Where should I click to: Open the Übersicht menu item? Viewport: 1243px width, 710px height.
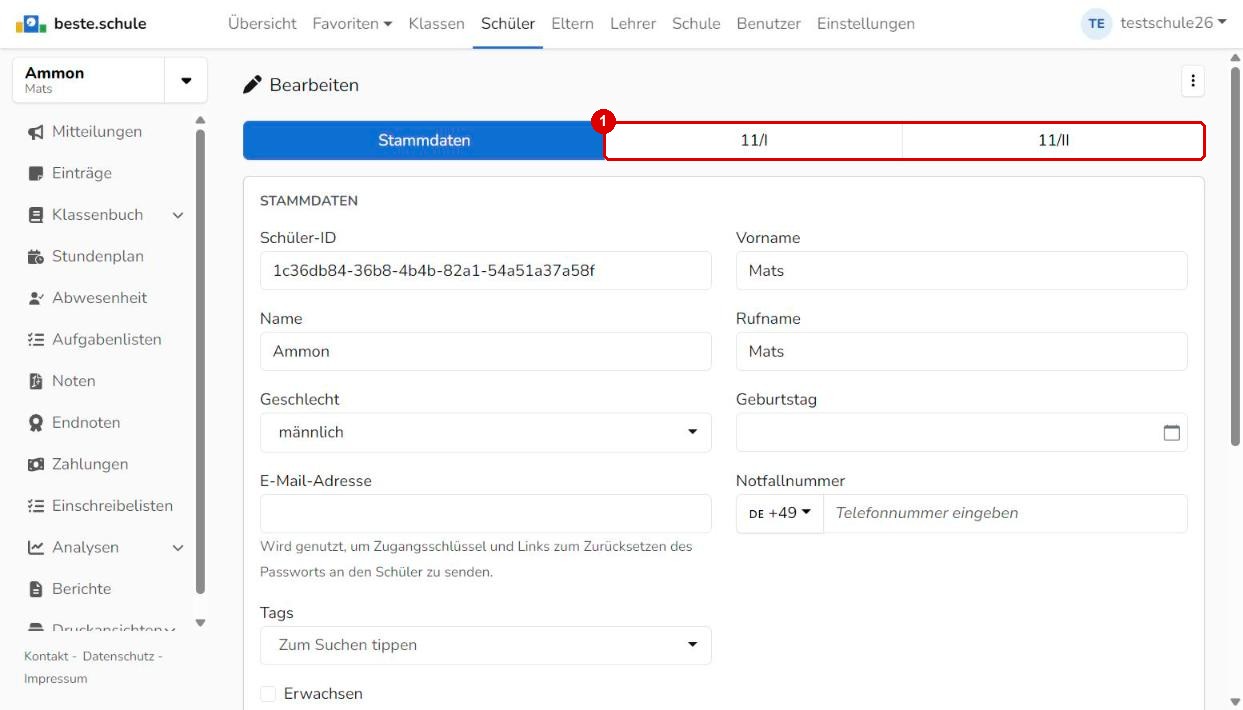coord(262,23)
